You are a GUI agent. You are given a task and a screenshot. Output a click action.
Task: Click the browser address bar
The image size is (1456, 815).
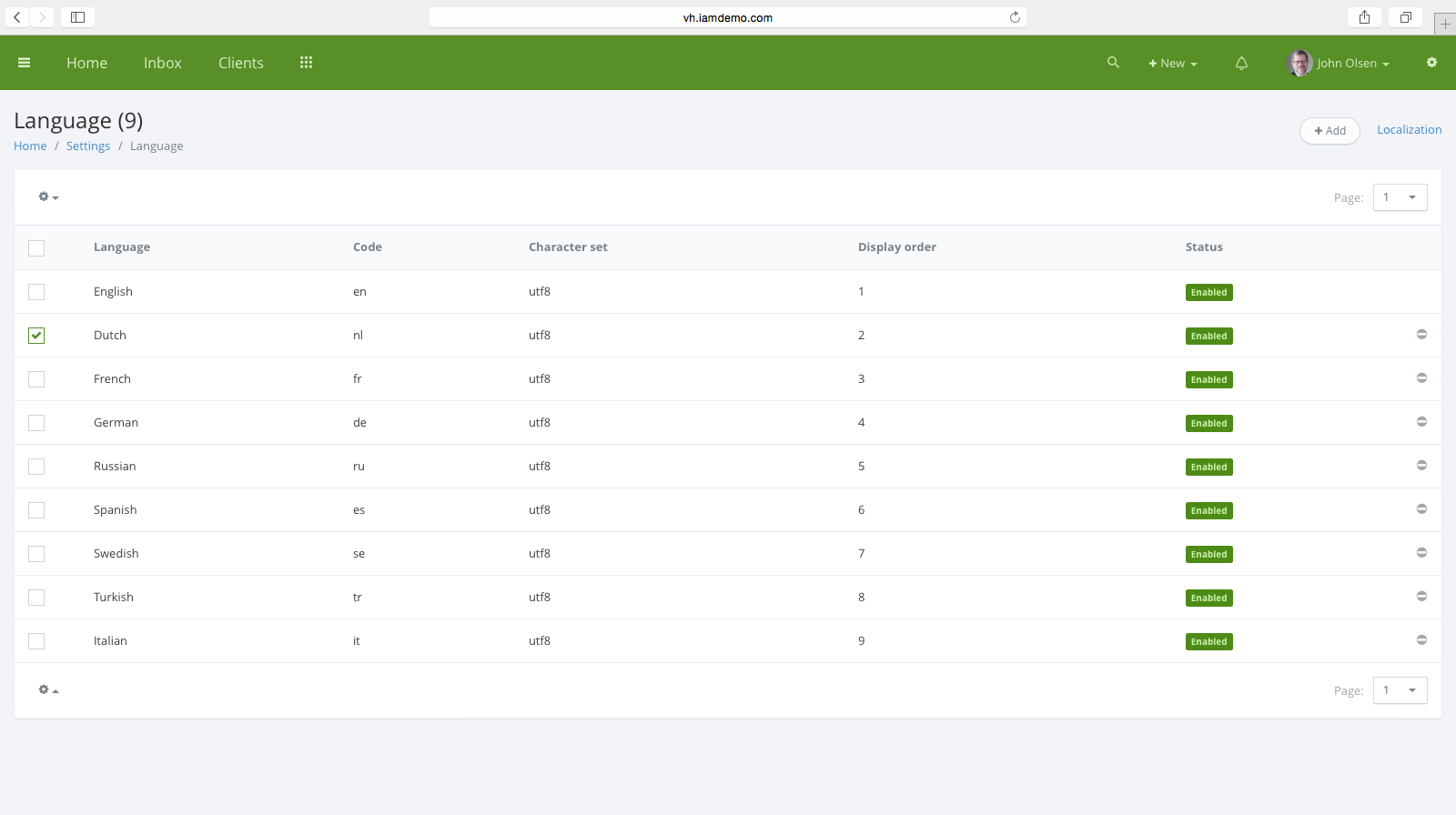[728, 17]
